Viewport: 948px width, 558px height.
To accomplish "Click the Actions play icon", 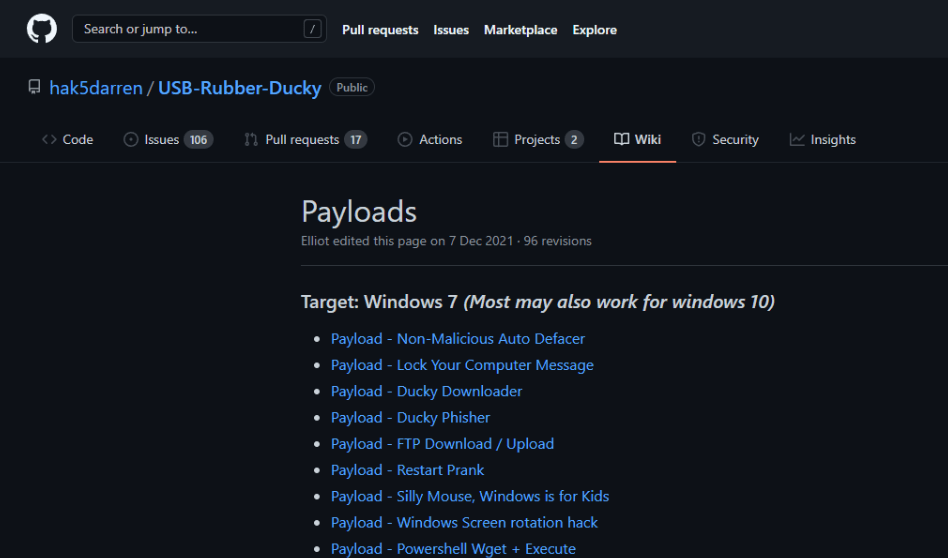I will (x=404, y=140).
